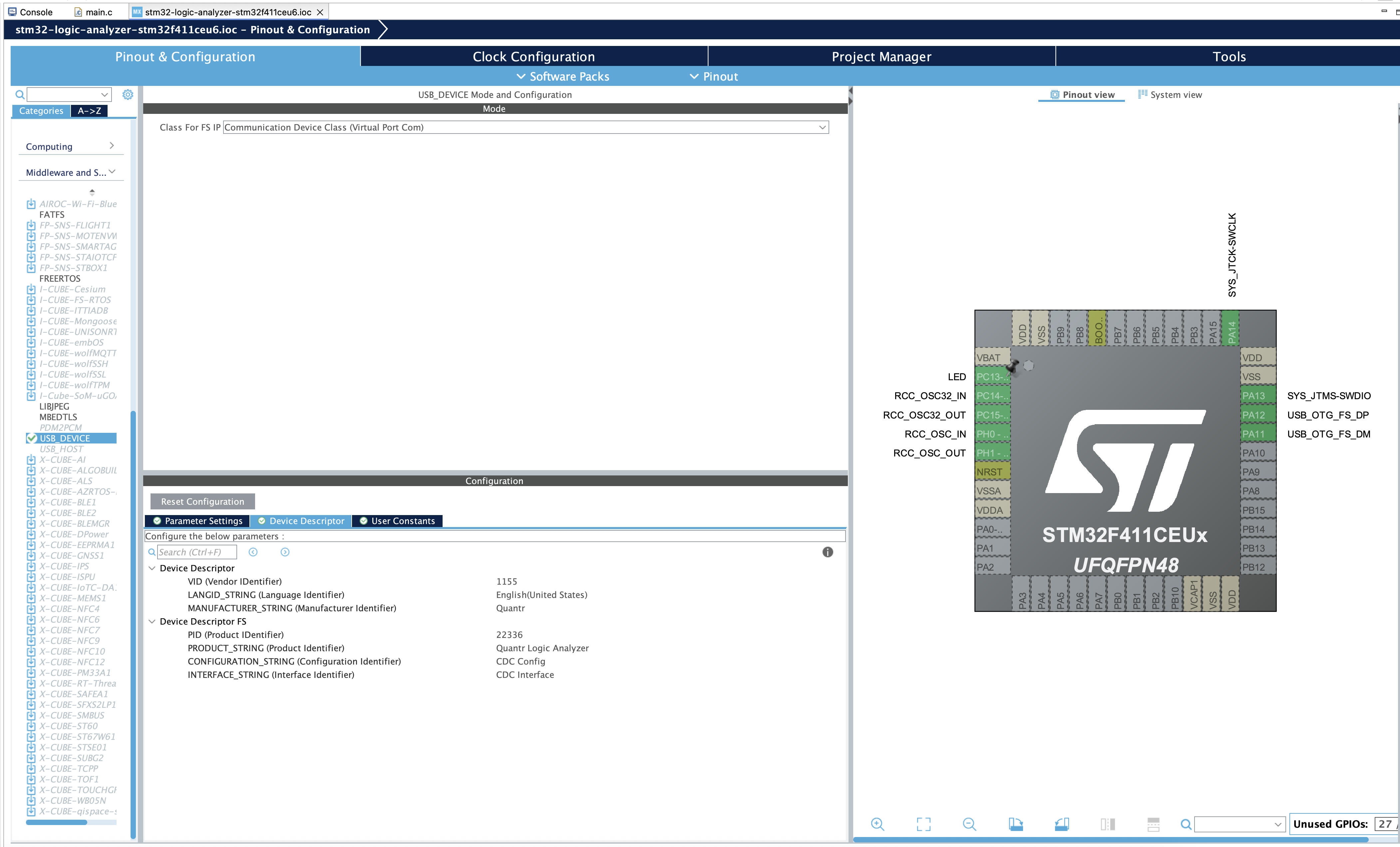The height and width of the screenshot is (847, 1400).
Task: Switch list to A->Z ordering
Action: point(89,111)
